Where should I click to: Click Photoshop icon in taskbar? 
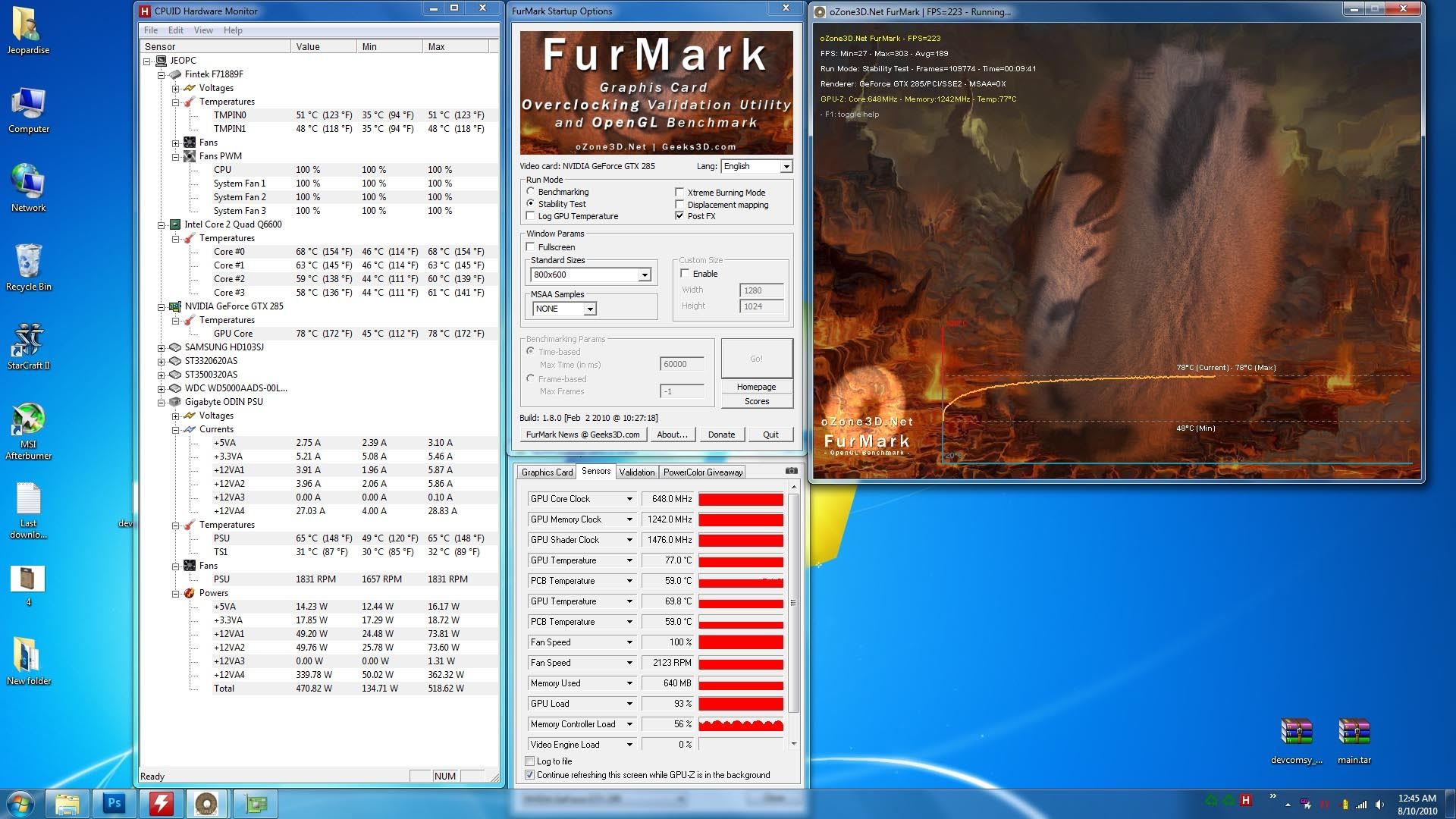point(114,803)
